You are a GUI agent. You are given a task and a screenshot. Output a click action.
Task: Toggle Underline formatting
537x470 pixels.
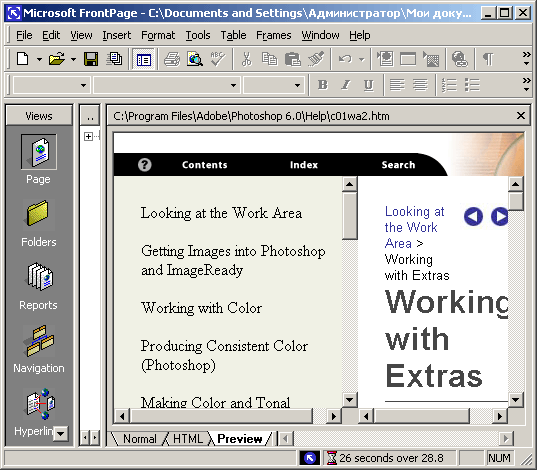pos(369,85)
